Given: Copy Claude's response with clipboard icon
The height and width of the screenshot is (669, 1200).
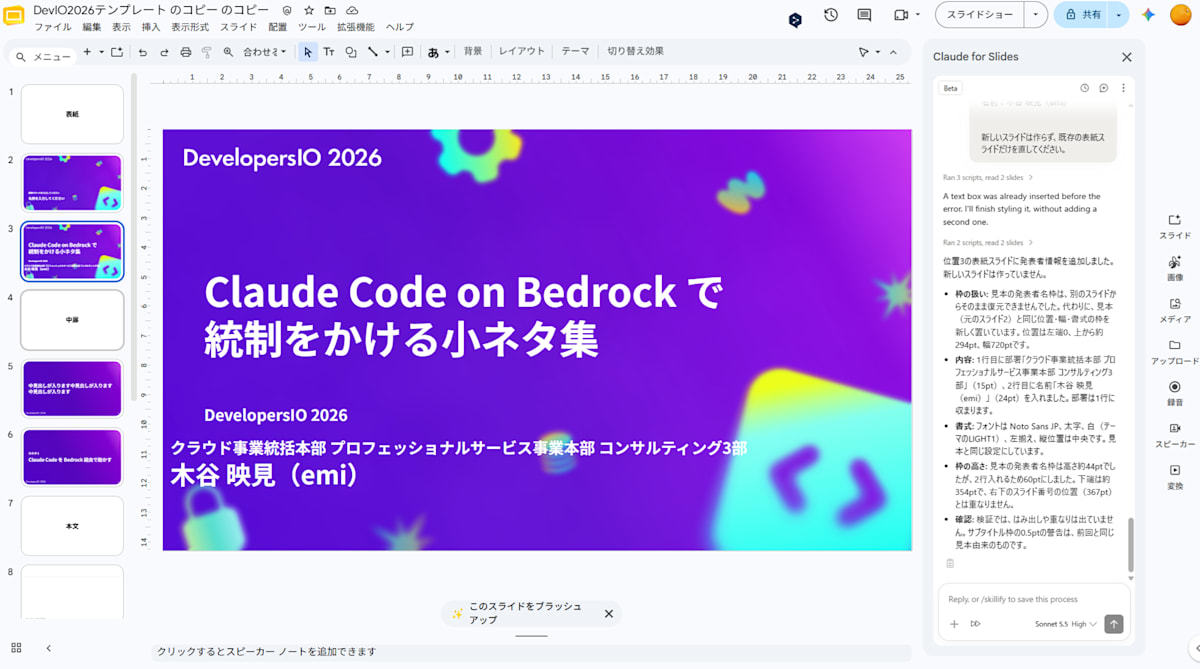Looking at the screenshot, I should click(949, 563).
